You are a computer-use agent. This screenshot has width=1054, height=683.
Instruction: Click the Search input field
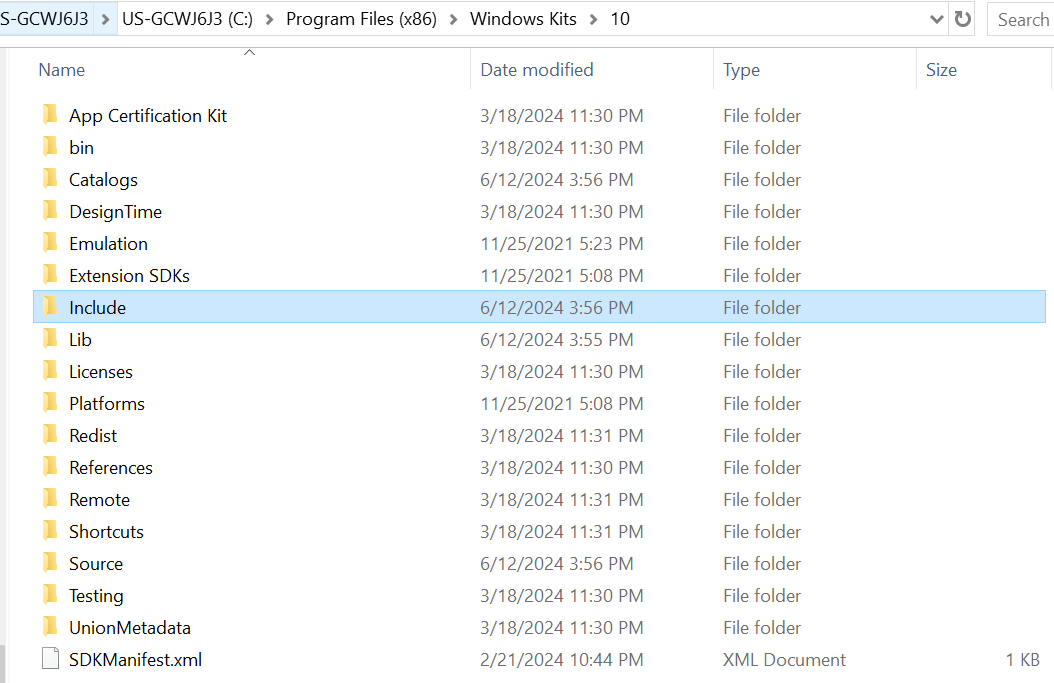(x=1022, y=18)
